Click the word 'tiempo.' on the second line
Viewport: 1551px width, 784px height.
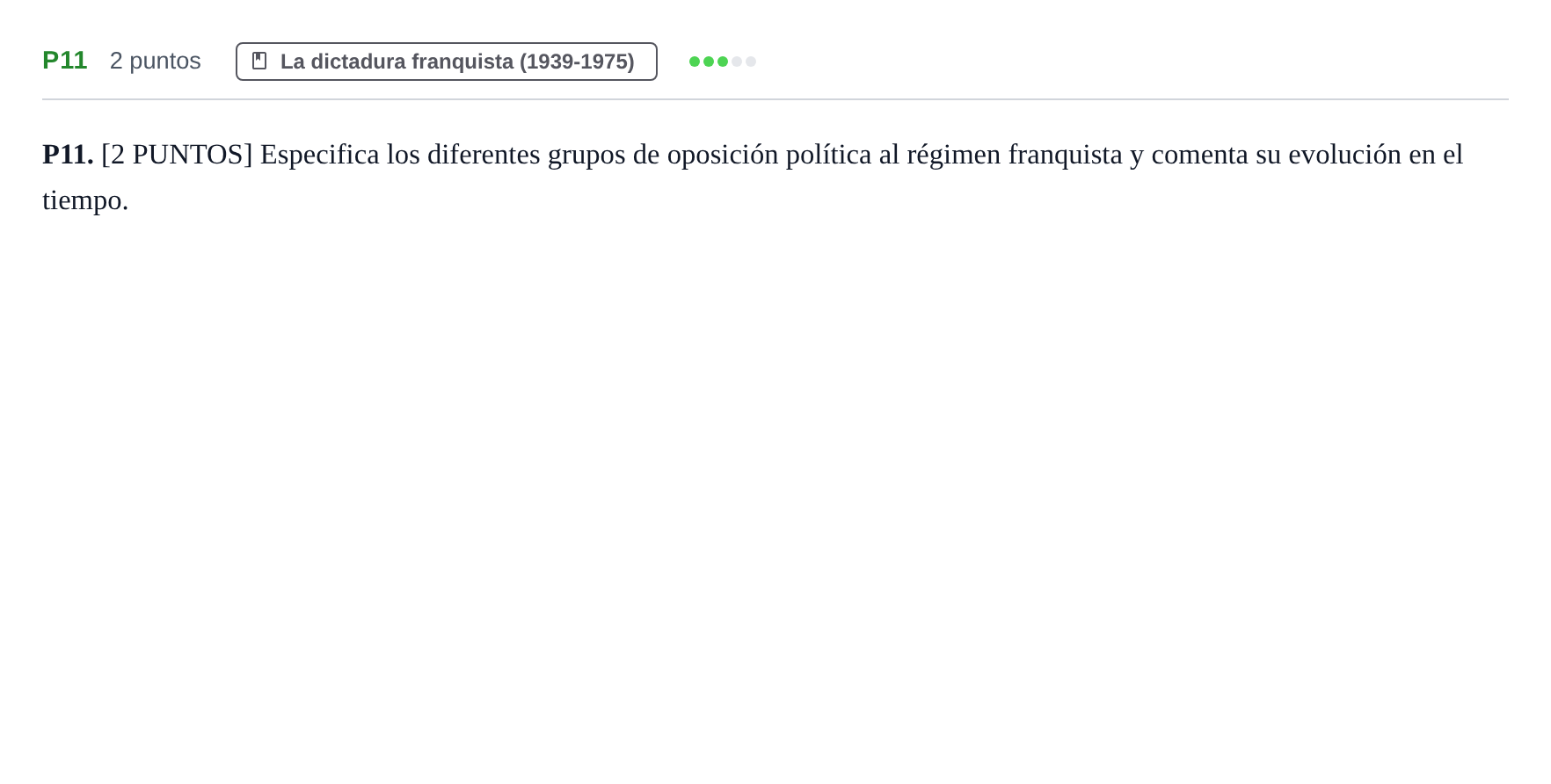pos(85,200)
